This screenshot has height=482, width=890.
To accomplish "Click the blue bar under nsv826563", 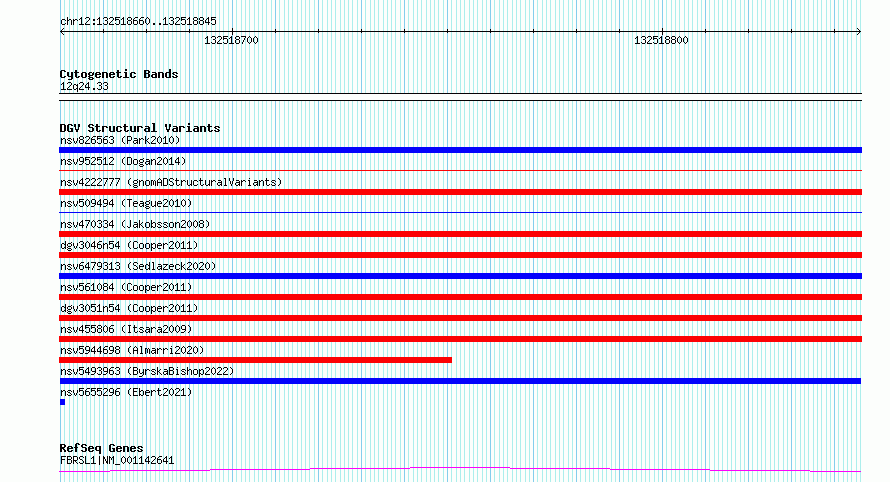I will coord(460,150).
